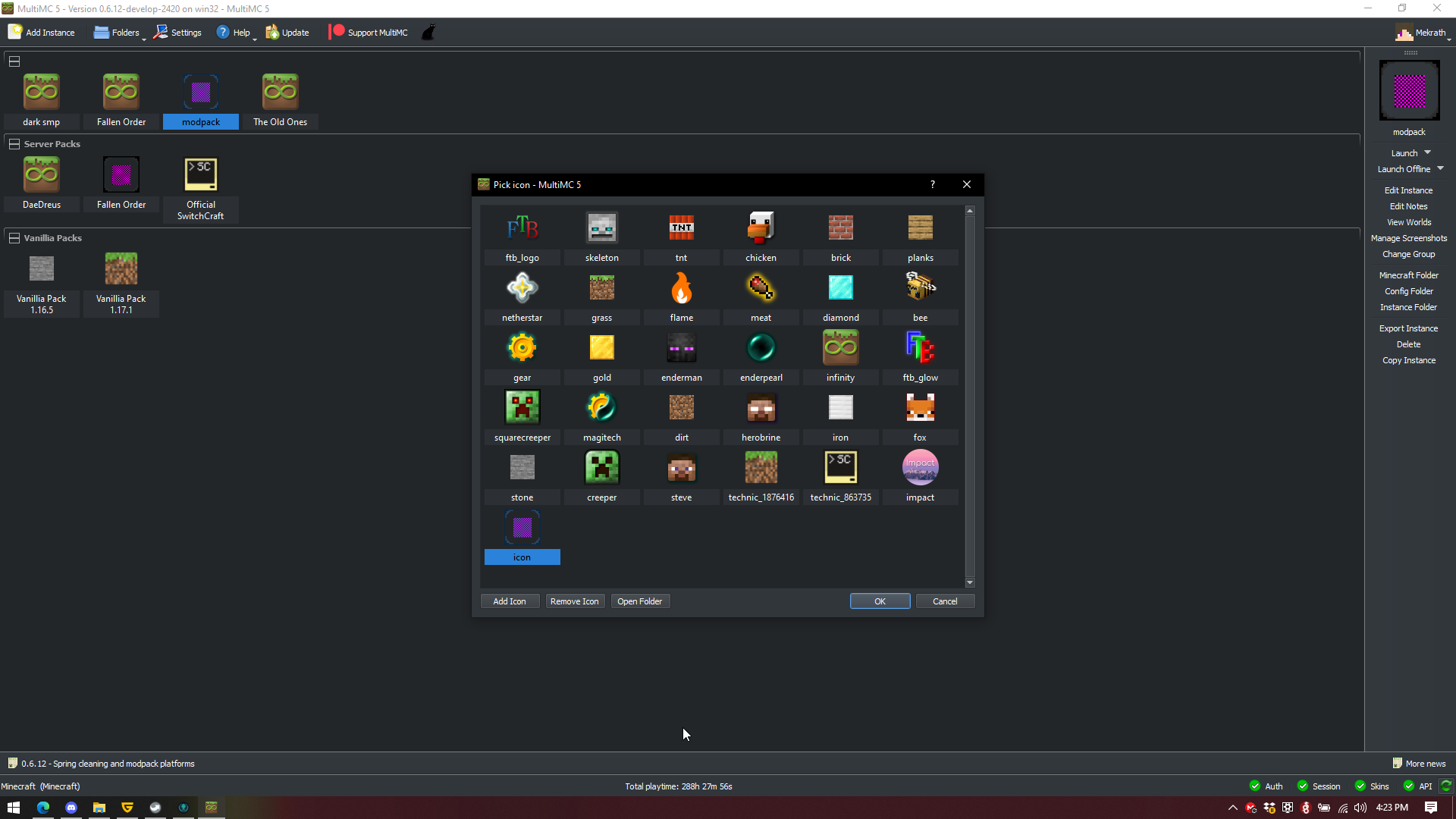Collapse the Vanillia Packs group
The width and height of the screenshot is (1456, 819).
(x=14, y=237)
